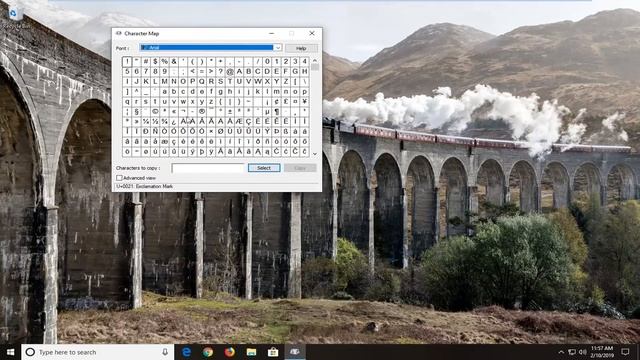Select the # number sign character
The height and width of the screenshot is (360, 640).
[x=146, y=62]
